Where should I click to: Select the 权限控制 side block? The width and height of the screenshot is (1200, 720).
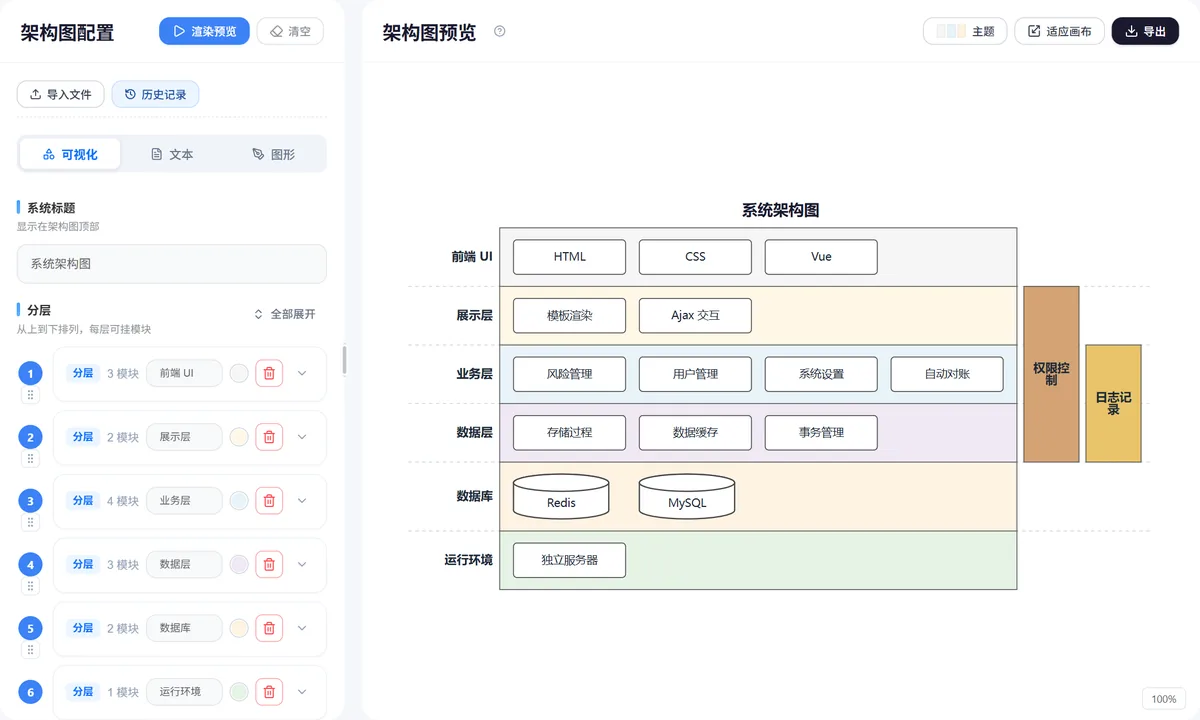[x=1051, y=374]
